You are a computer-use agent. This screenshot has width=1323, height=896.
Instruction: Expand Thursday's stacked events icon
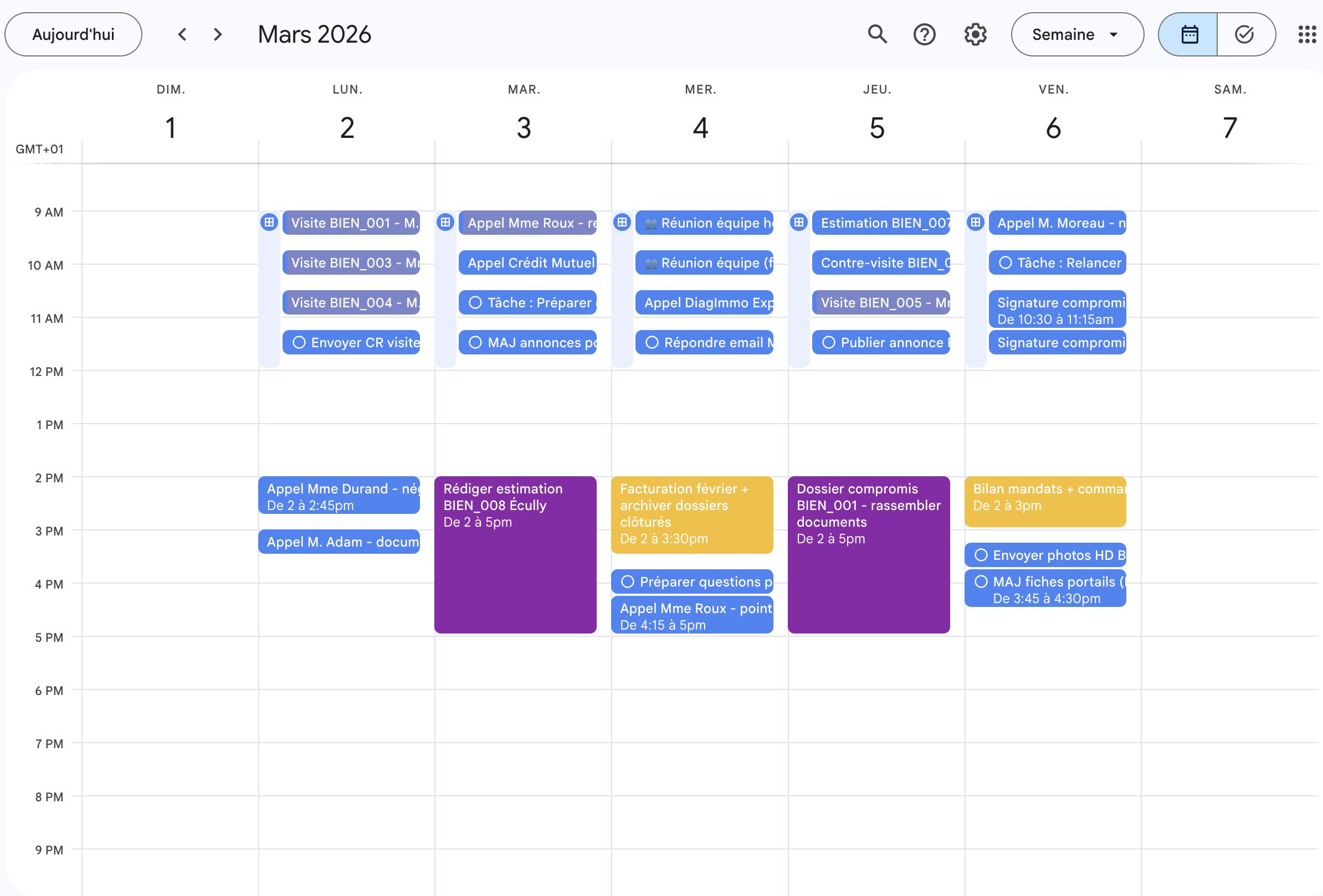799,222
